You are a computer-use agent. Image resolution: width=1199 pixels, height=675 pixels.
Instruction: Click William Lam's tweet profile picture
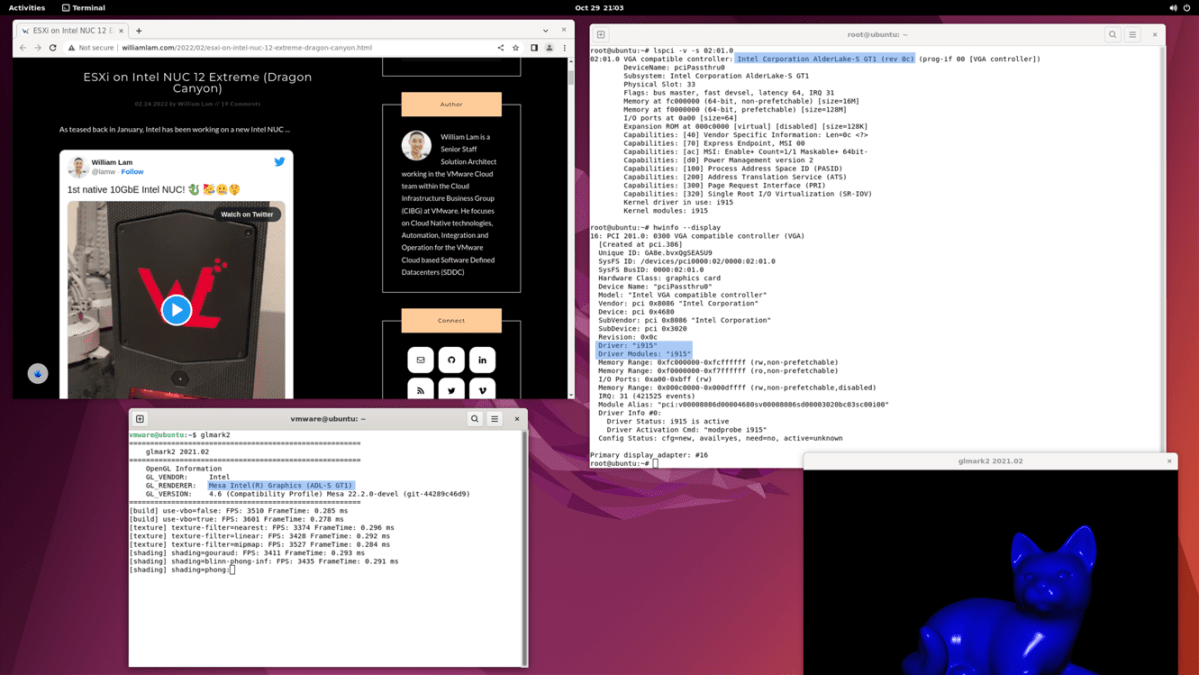click(x=77, y=167)
